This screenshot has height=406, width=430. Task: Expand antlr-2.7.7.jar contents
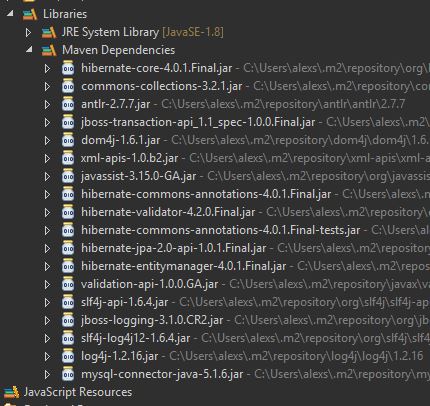pyautogui.click(x=47, y=104)
